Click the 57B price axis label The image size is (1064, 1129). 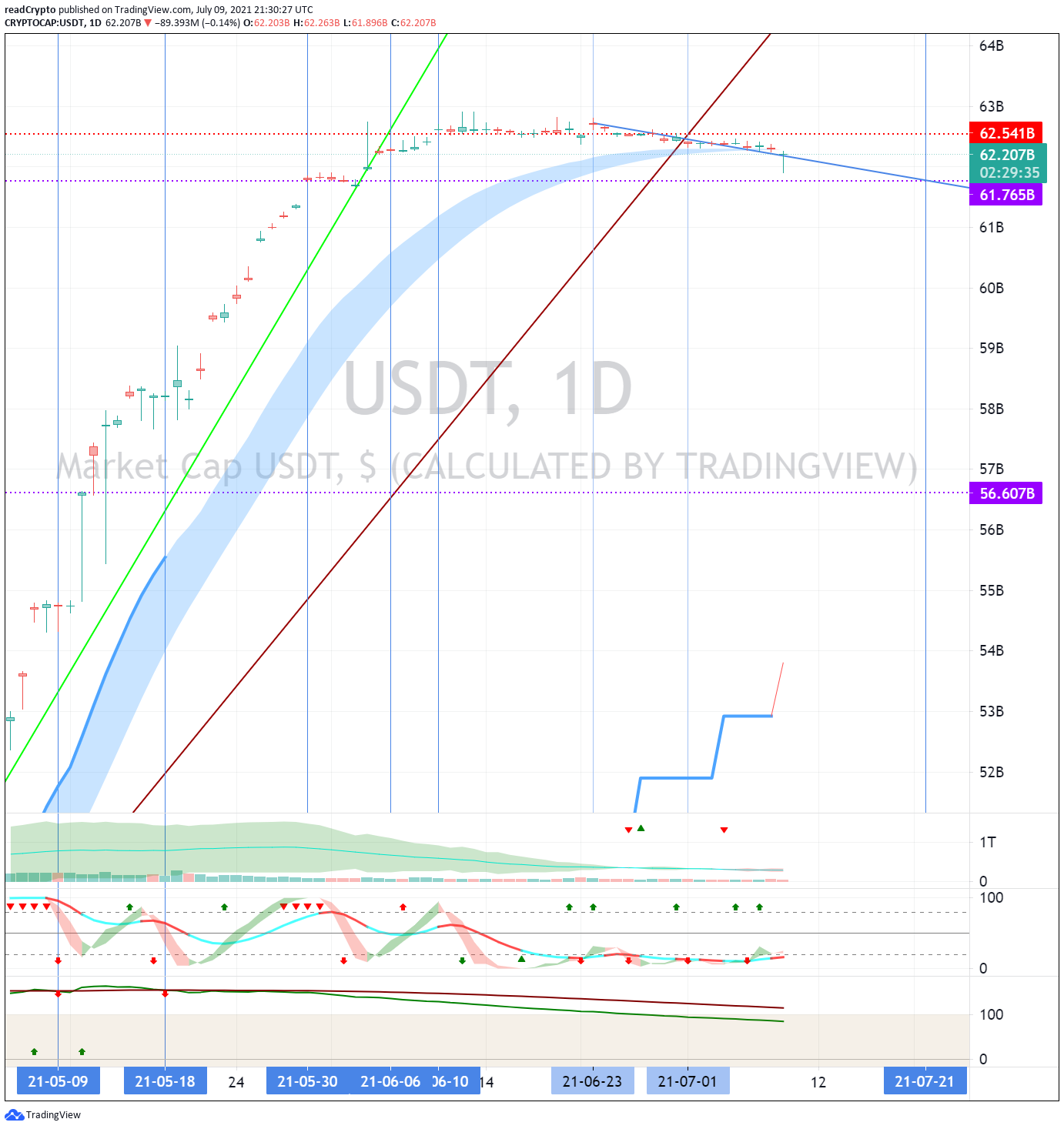pos(992,469)
